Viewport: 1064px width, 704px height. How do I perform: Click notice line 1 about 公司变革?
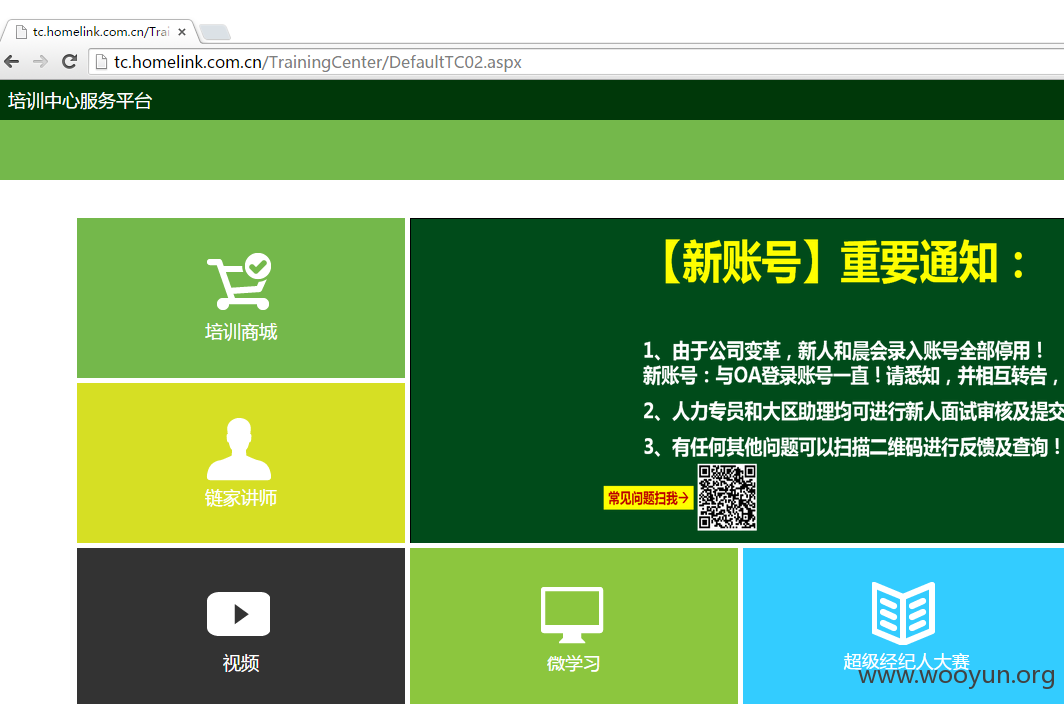843,350
